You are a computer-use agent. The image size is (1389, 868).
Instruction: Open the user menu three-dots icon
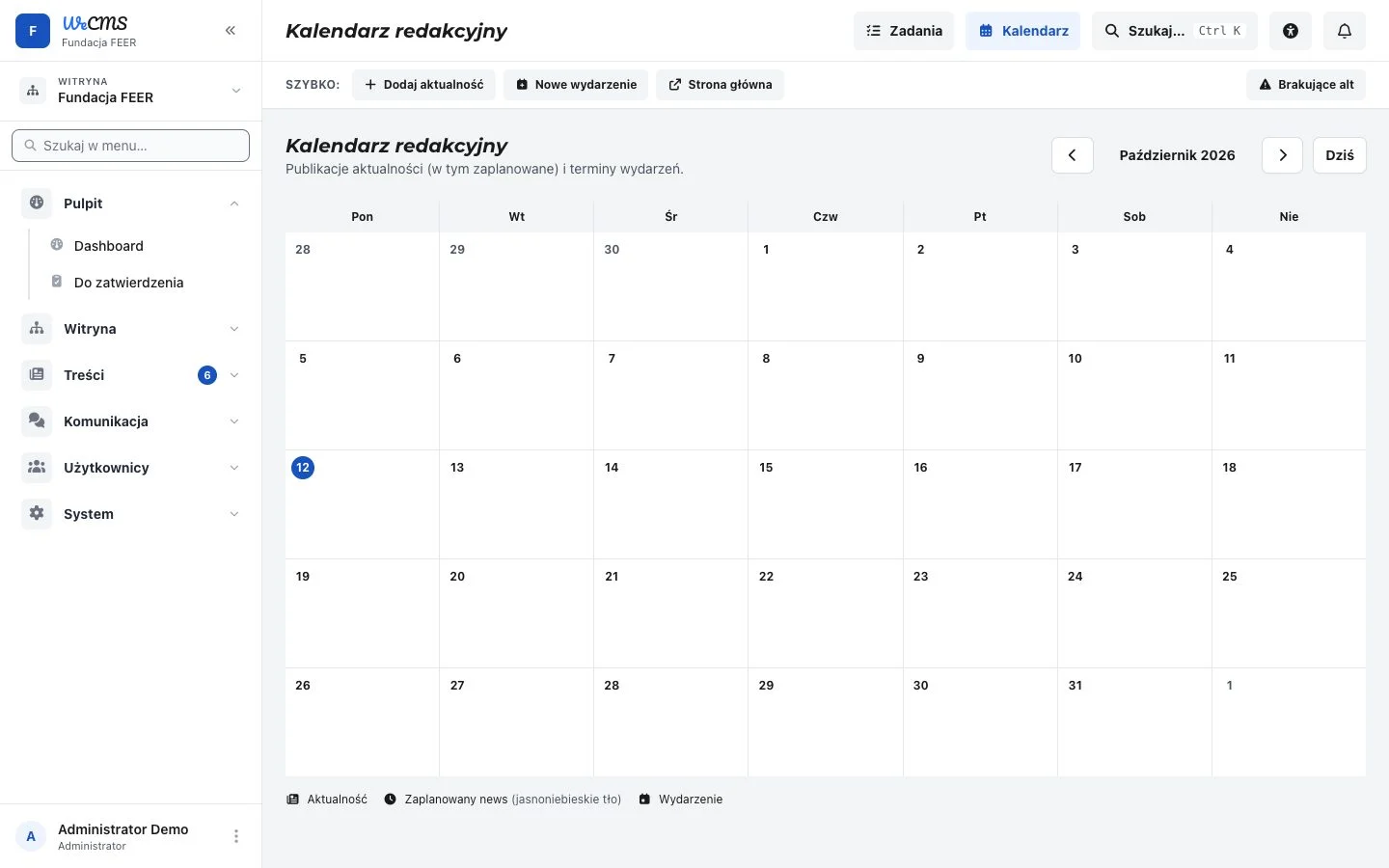236,836
